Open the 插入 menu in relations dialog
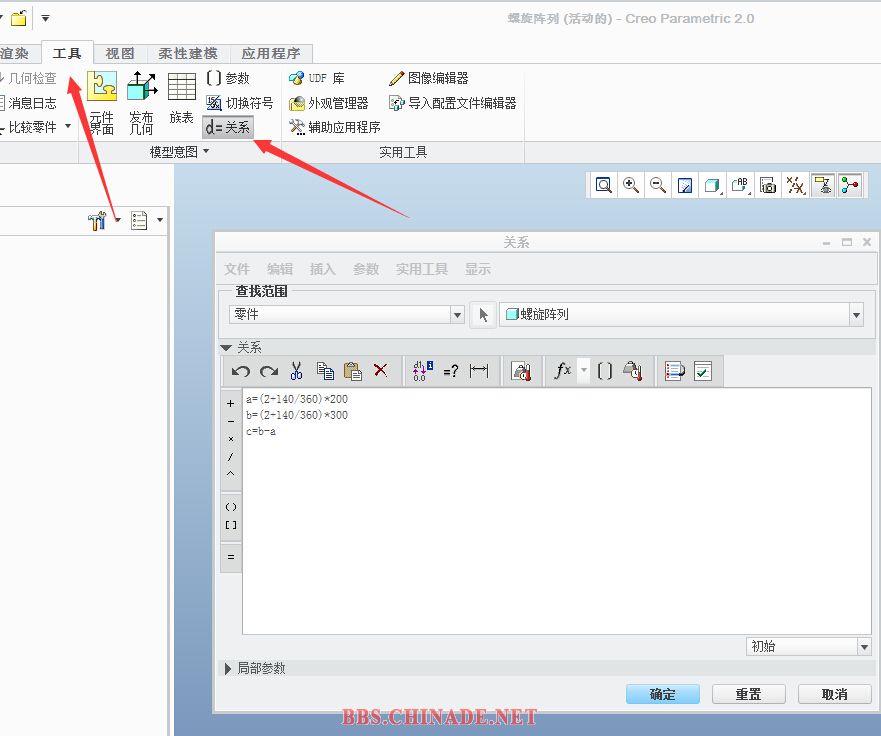The height and width of the screenshot is (736, 881). coord(323,269)
